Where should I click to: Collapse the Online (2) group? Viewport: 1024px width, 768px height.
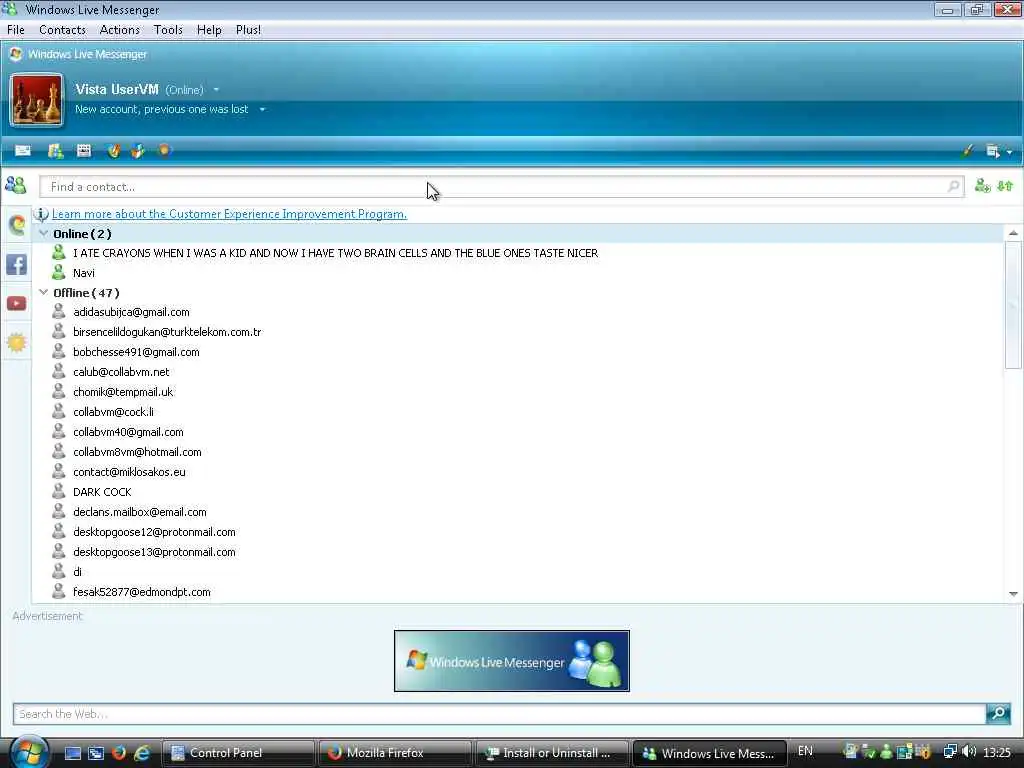(44, 233)
